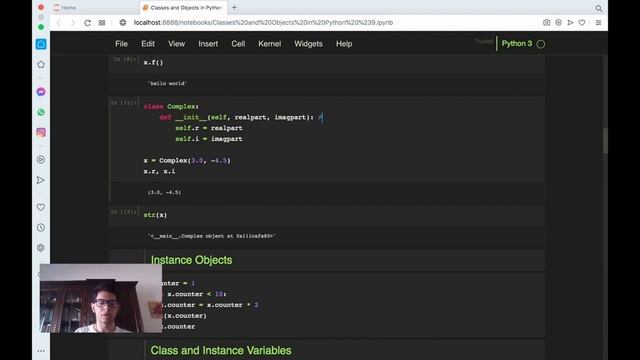Viewport: 640px width, 360px height.
Task: Click the 'x.counter * 2' code line
Action: pos(210,305)
